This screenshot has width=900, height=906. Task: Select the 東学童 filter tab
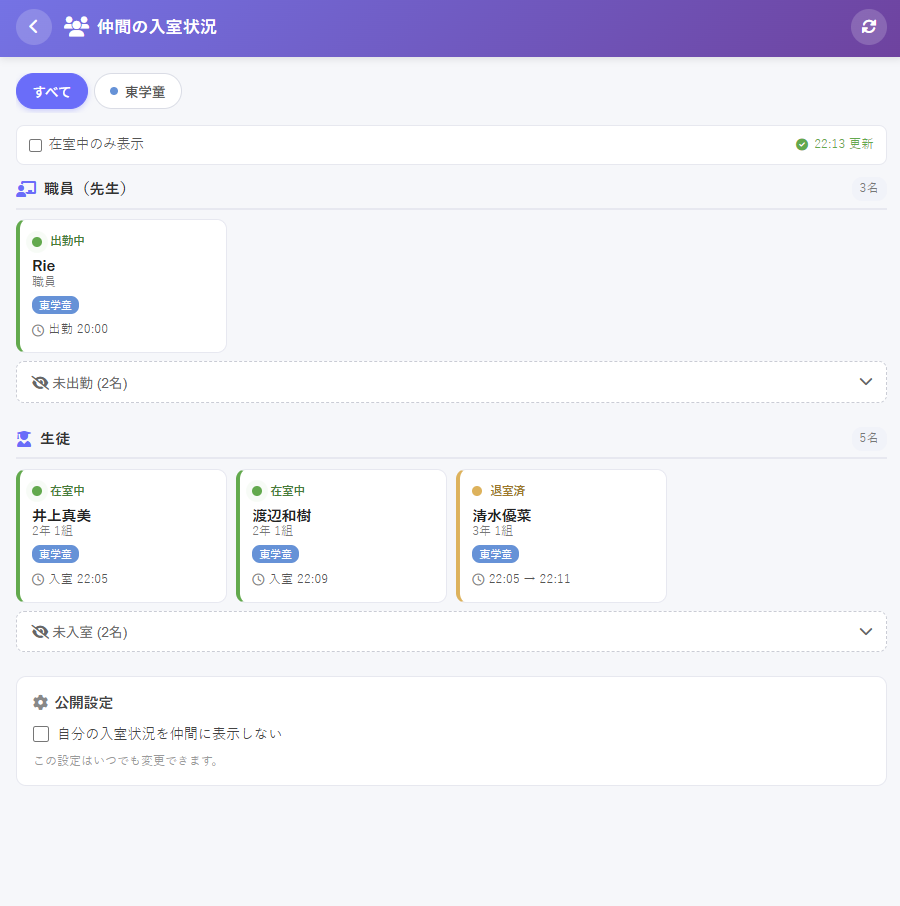(138, 91)
